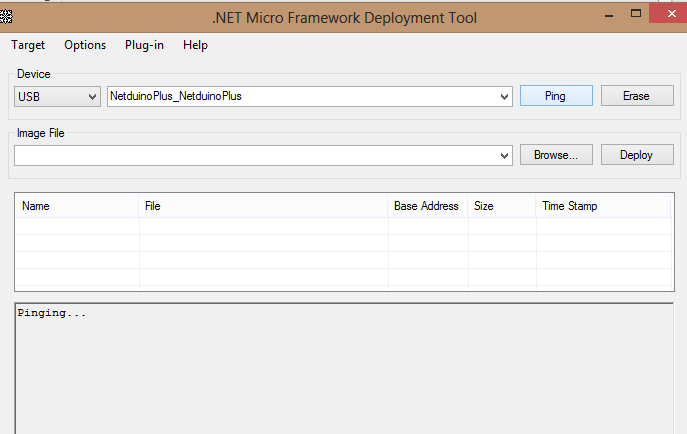Viewport: 687px width, 434px height.
Task: Sort by the Name column header
Action: pos(77,206)
